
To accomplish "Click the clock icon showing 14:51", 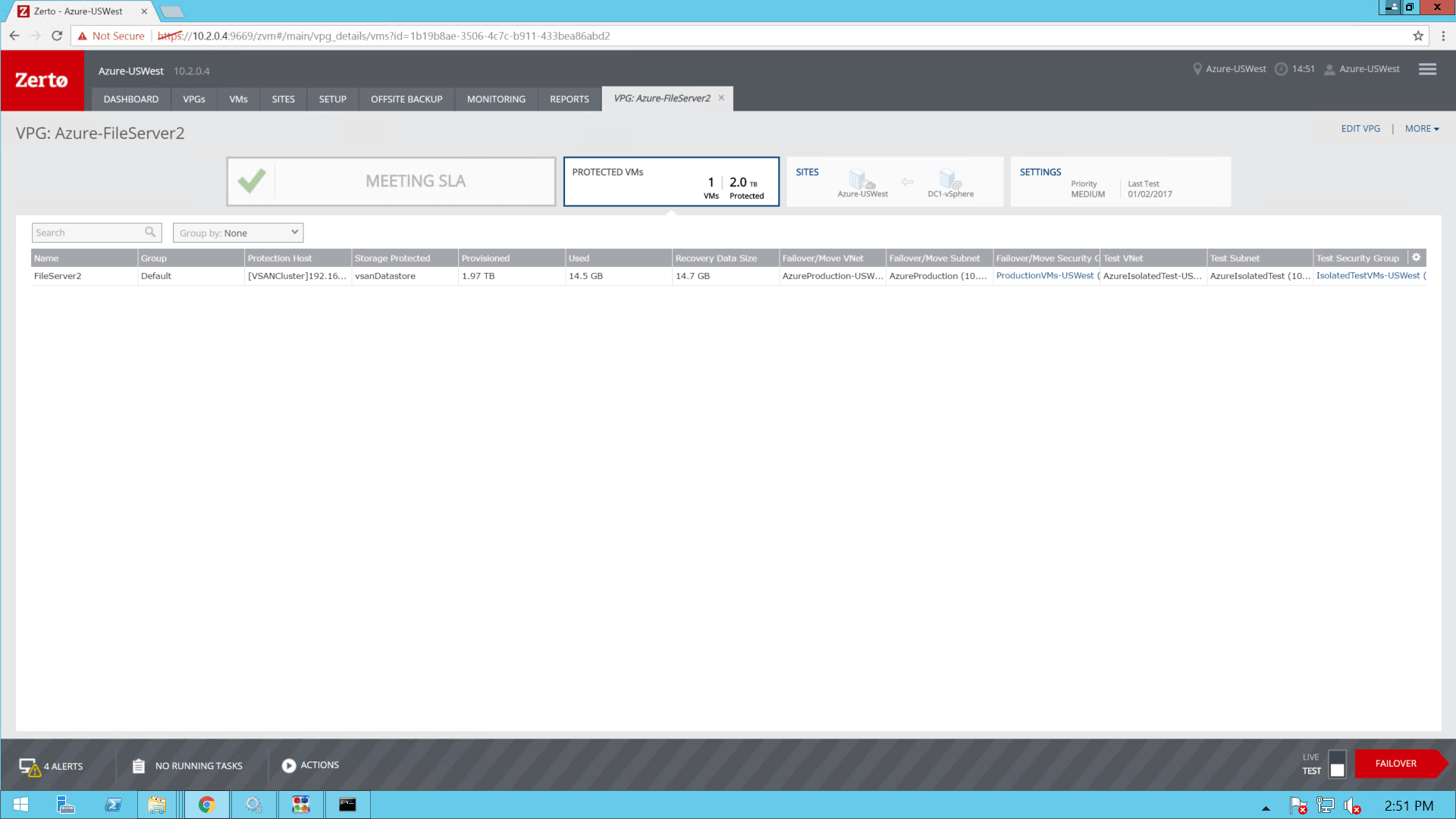I will coord(1282,68).
